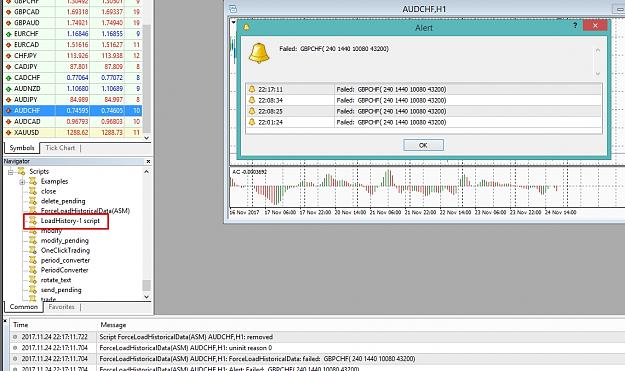Select the CHFJPY symbol row
Screen dimensions: 625x371
click(x=73, y=56)
